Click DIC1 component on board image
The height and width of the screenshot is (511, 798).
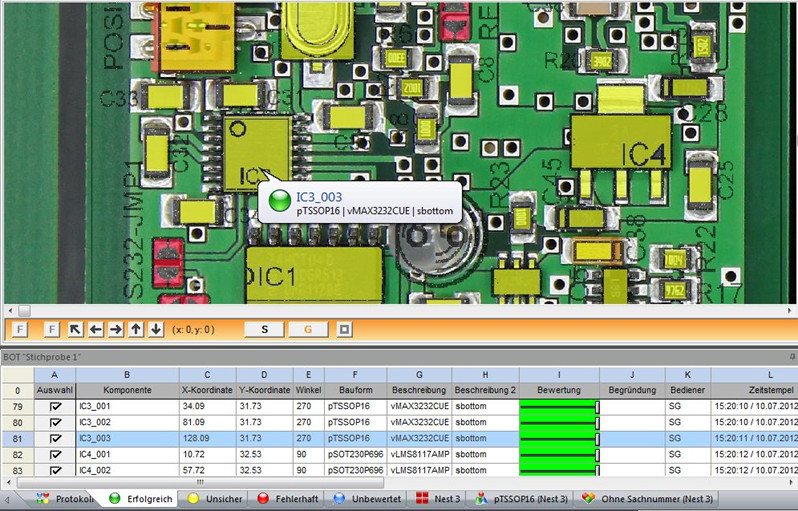pos(314,275)
